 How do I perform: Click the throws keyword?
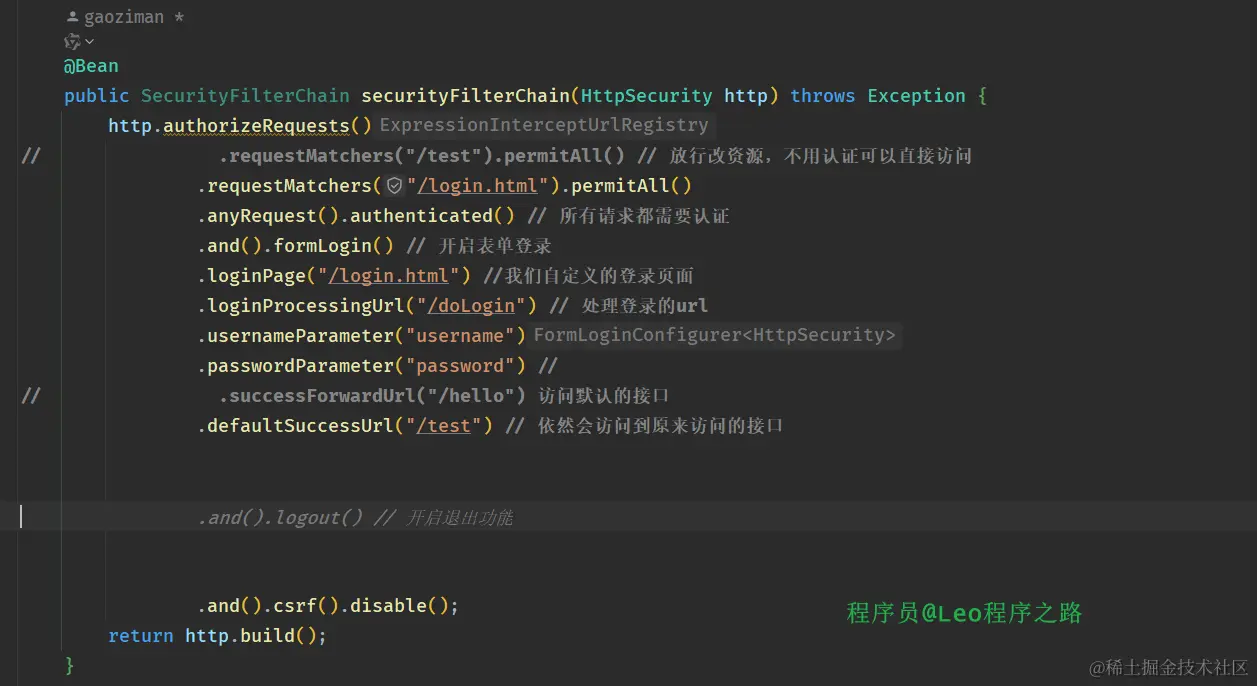point(822,96)
